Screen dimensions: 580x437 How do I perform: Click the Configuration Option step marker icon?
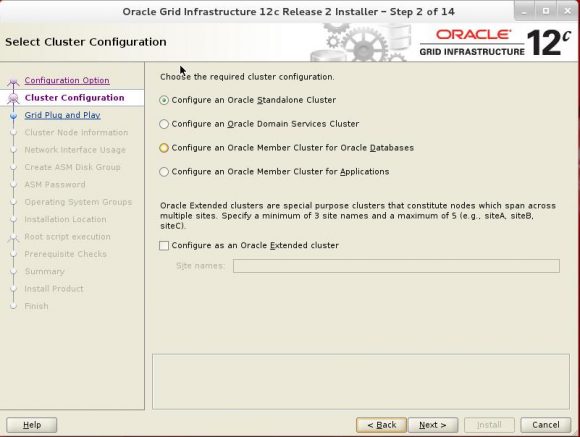pos(13,82)
